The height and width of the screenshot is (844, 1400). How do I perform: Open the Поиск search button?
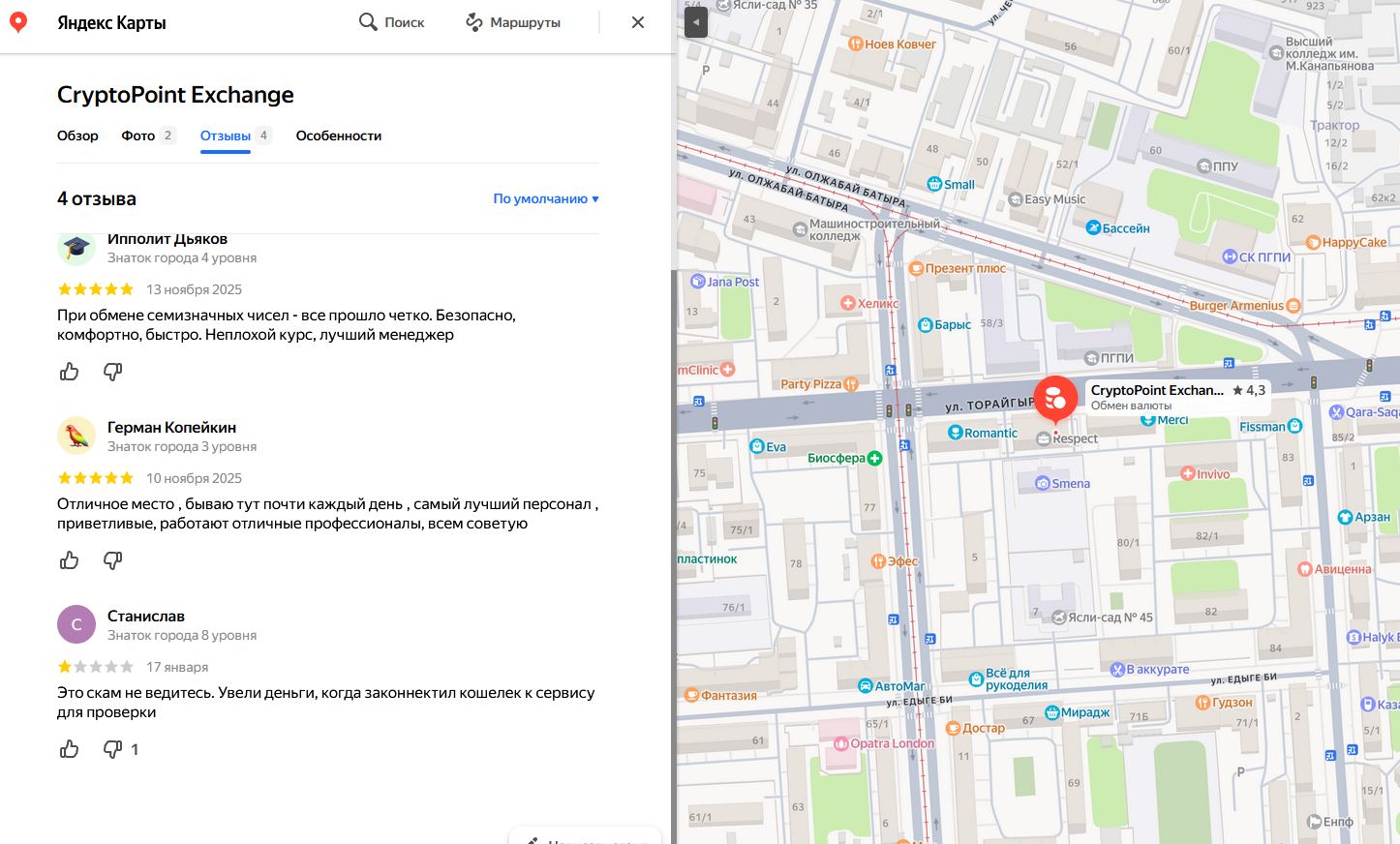(392, 22)
